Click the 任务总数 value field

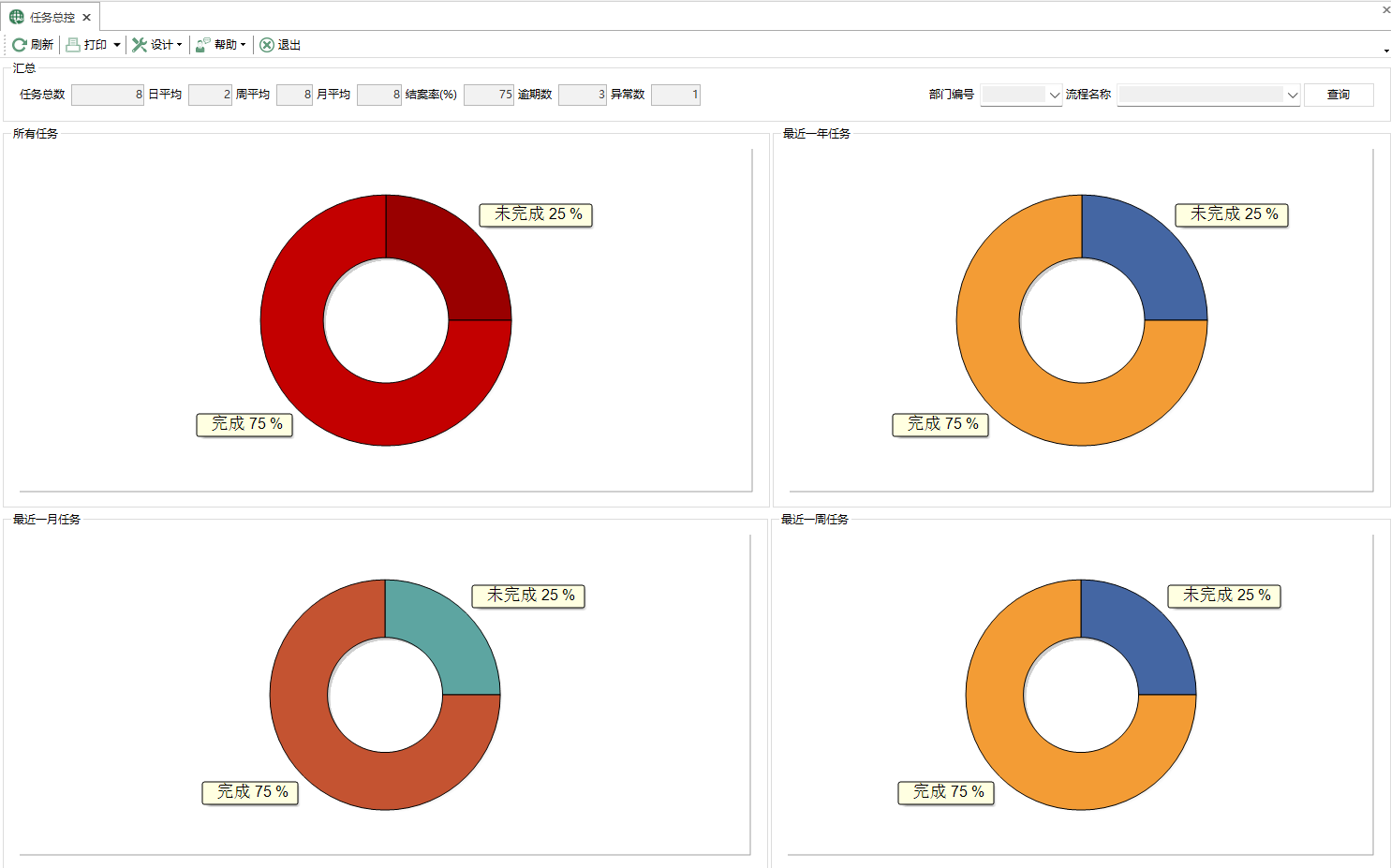tap(107, 95)
